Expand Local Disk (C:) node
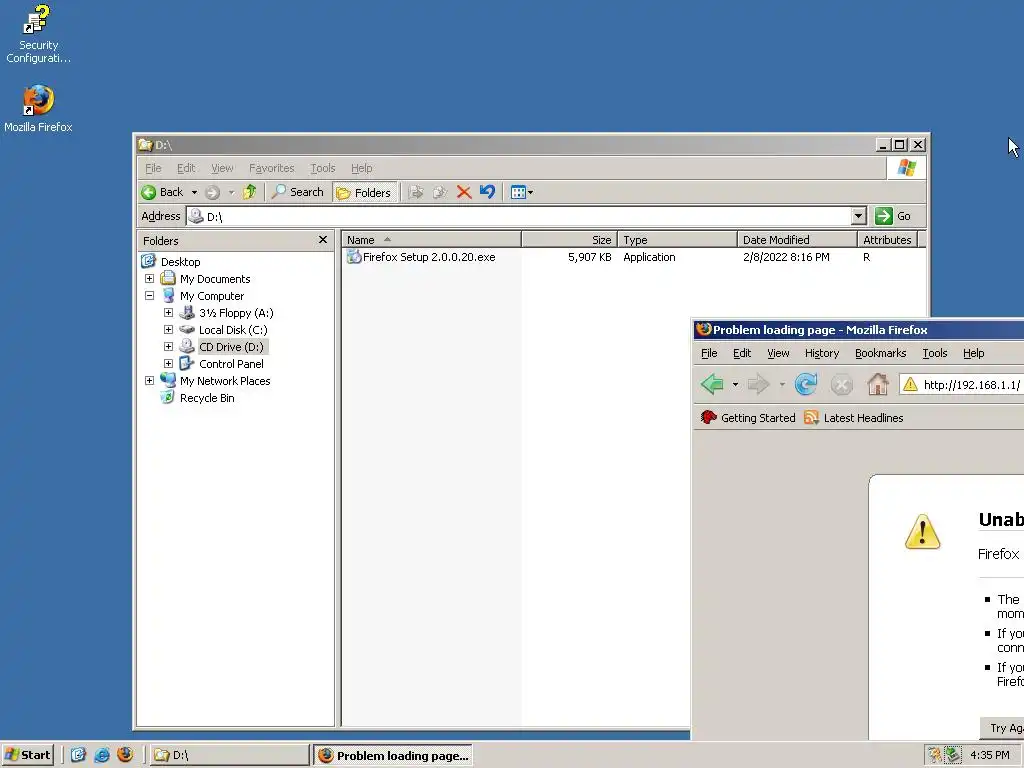This screenshot has width=1024, height=768. tap(168, 330)
